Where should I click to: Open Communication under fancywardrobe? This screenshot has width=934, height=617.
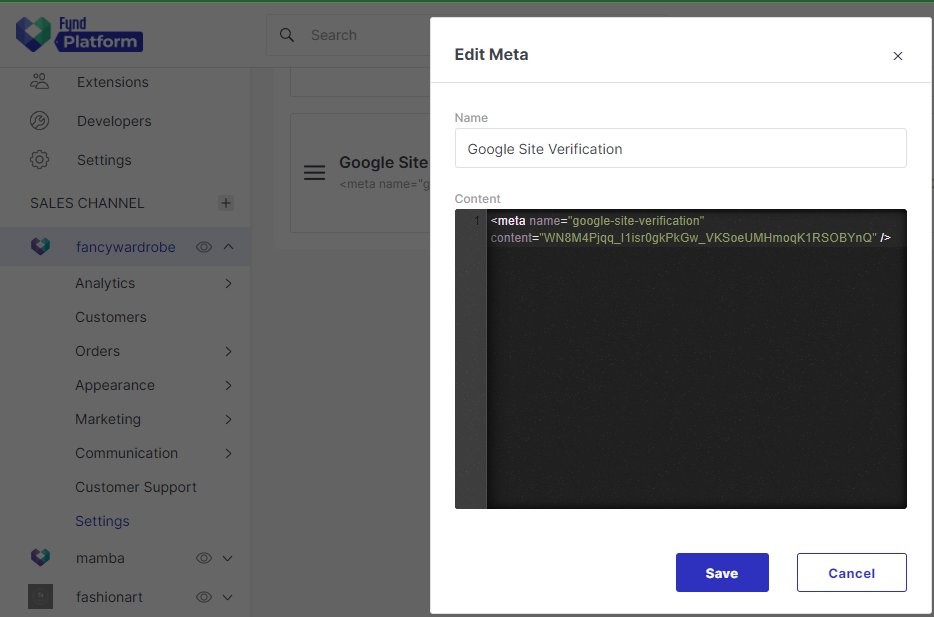(126, 453)
